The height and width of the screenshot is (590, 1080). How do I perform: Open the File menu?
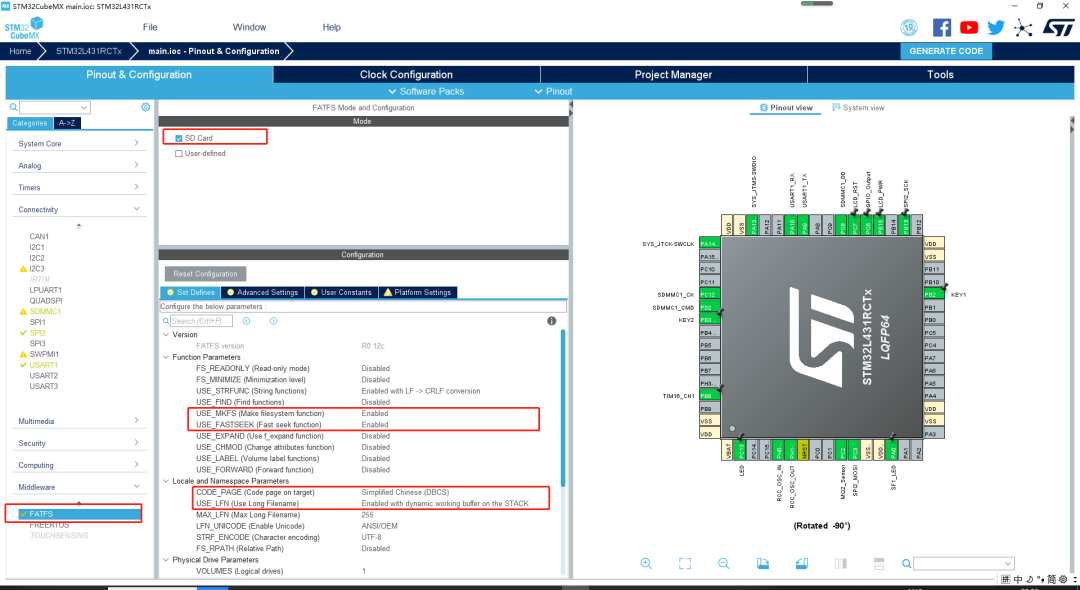150,28
